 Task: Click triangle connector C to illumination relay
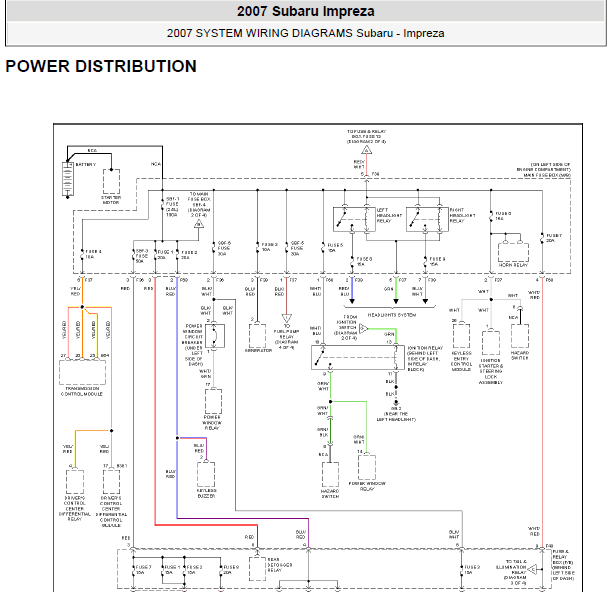[x=532, y=570]
